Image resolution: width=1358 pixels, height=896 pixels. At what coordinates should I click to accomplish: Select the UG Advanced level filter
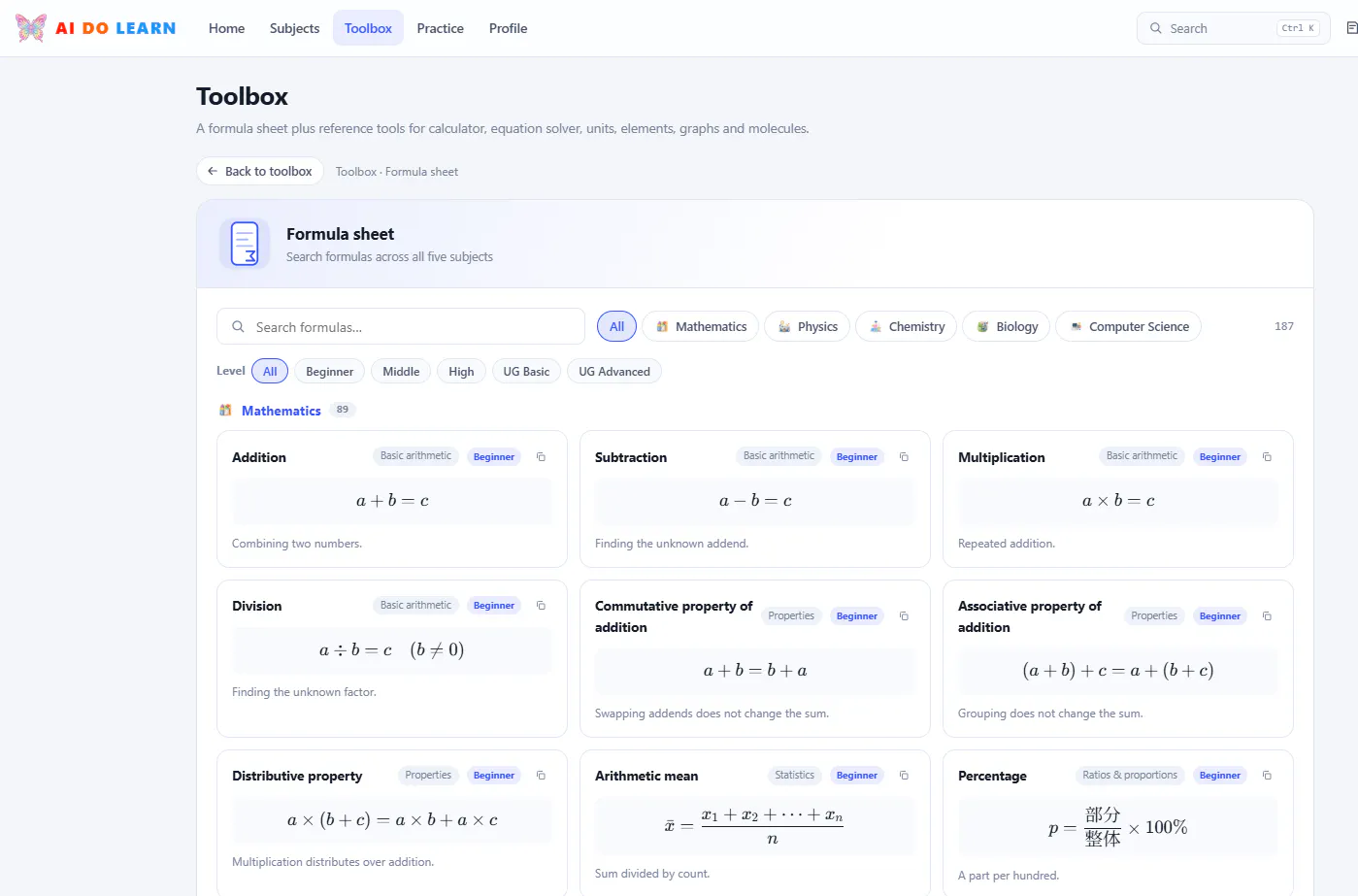coord(614,371)
